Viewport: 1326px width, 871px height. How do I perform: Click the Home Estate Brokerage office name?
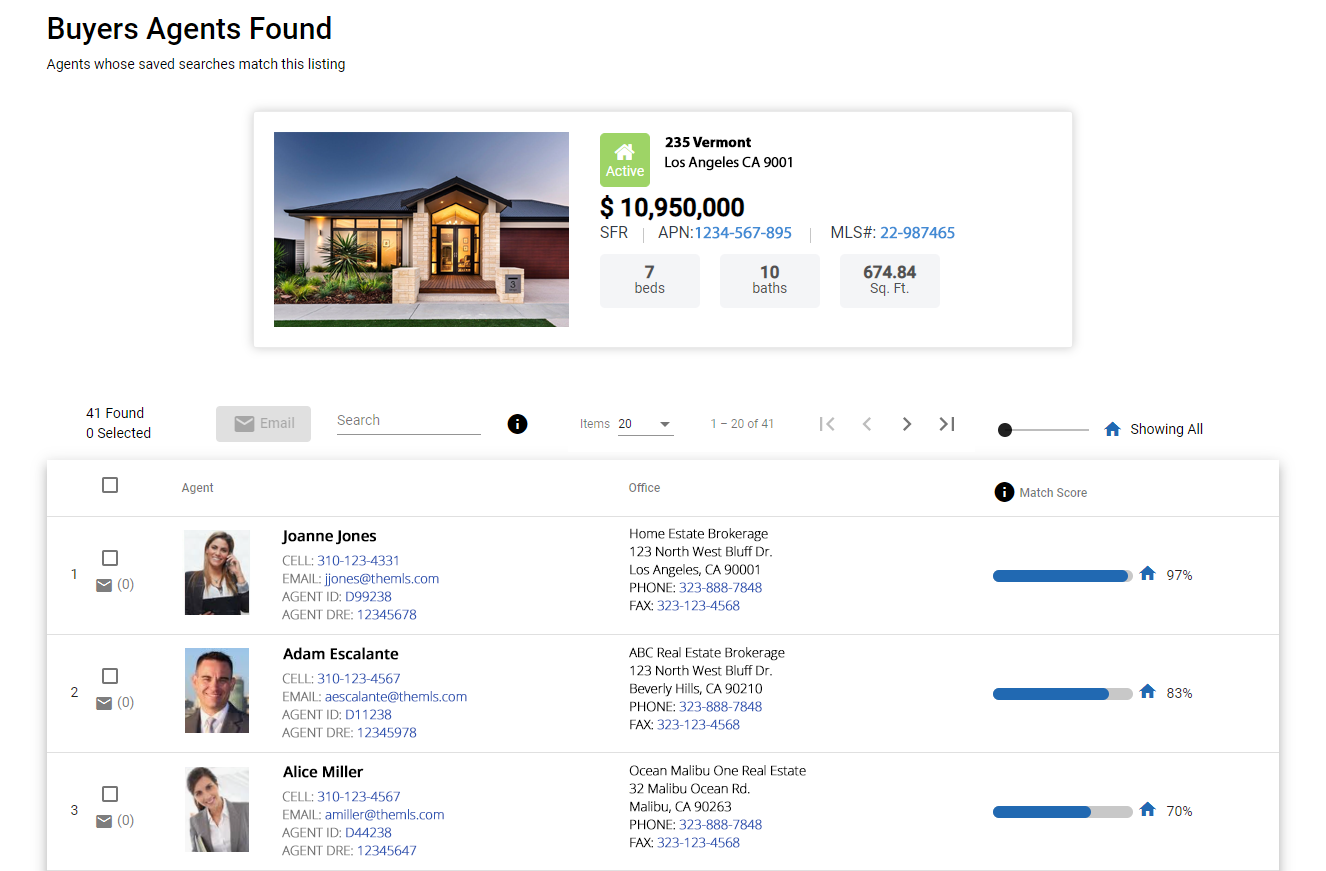tap(698, 534)
